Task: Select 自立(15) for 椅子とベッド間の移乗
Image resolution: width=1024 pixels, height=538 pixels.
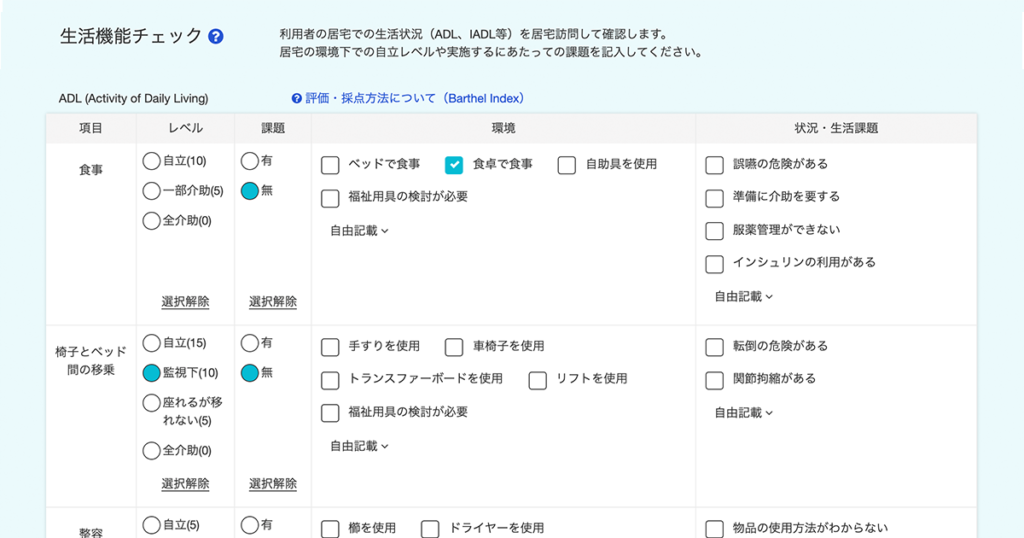Action: tap(151, 343)
